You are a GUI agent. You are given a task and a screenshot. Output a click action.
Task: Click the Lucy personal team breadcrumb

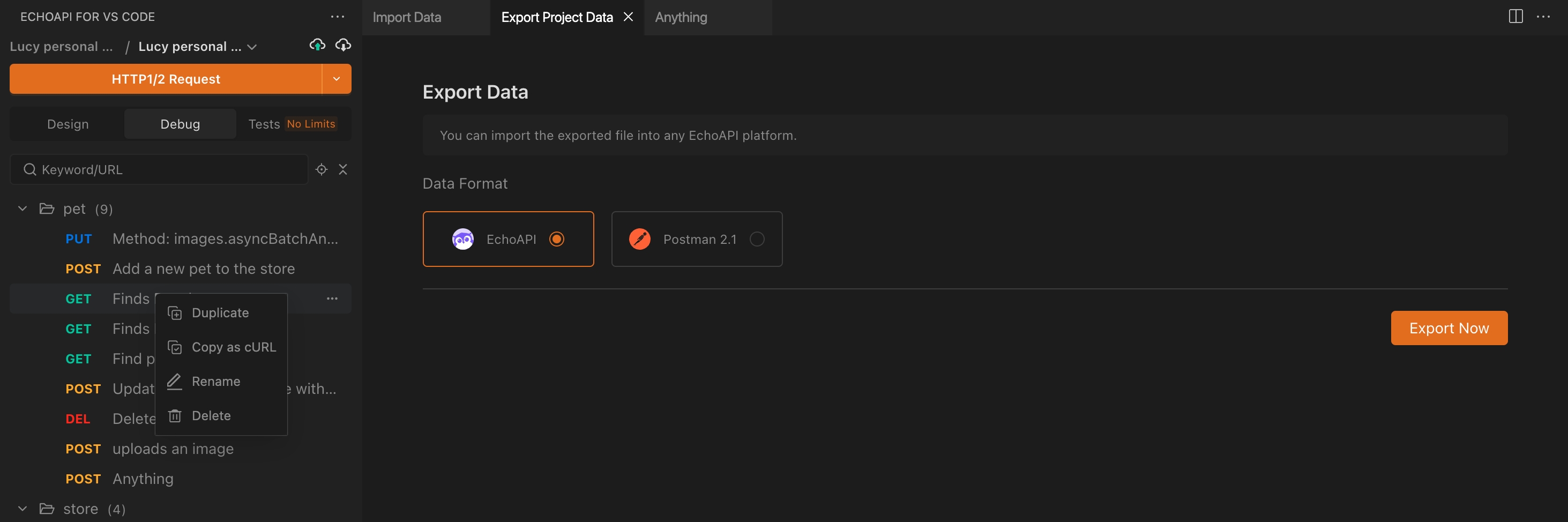[61, 47]
